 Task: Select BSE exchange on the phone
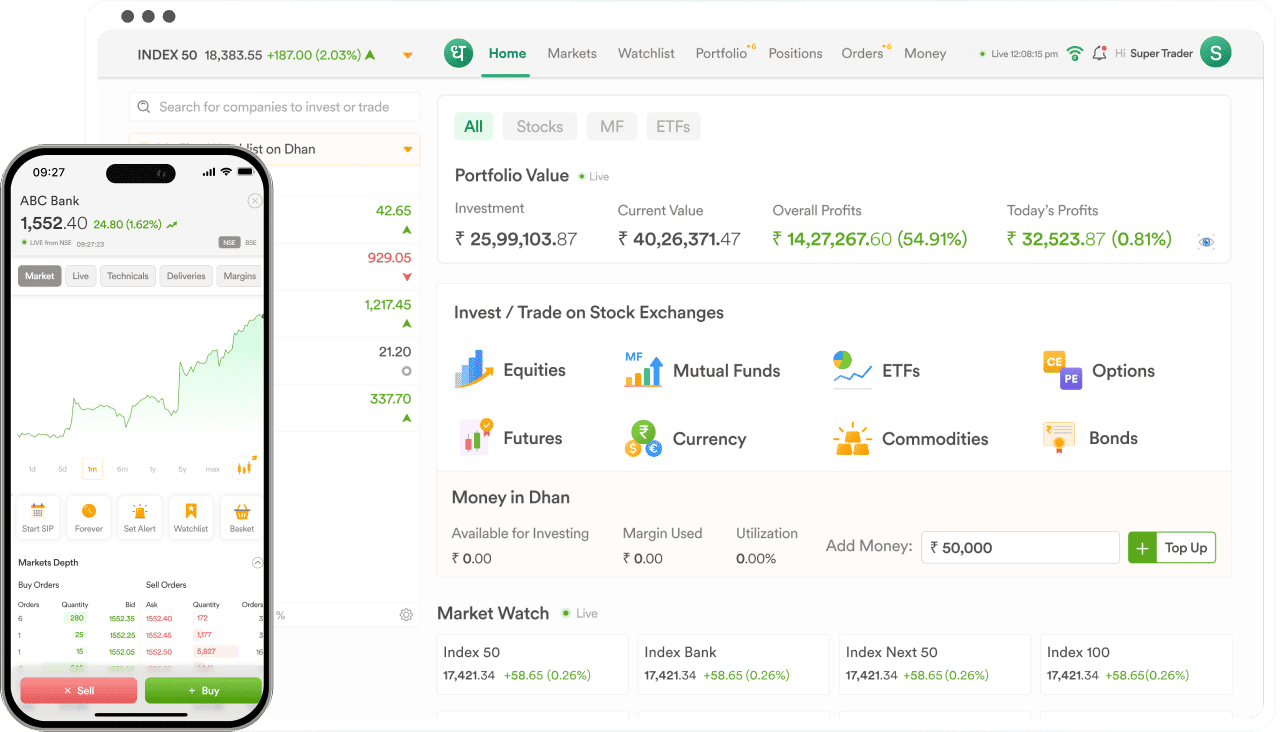click(251, 242)
